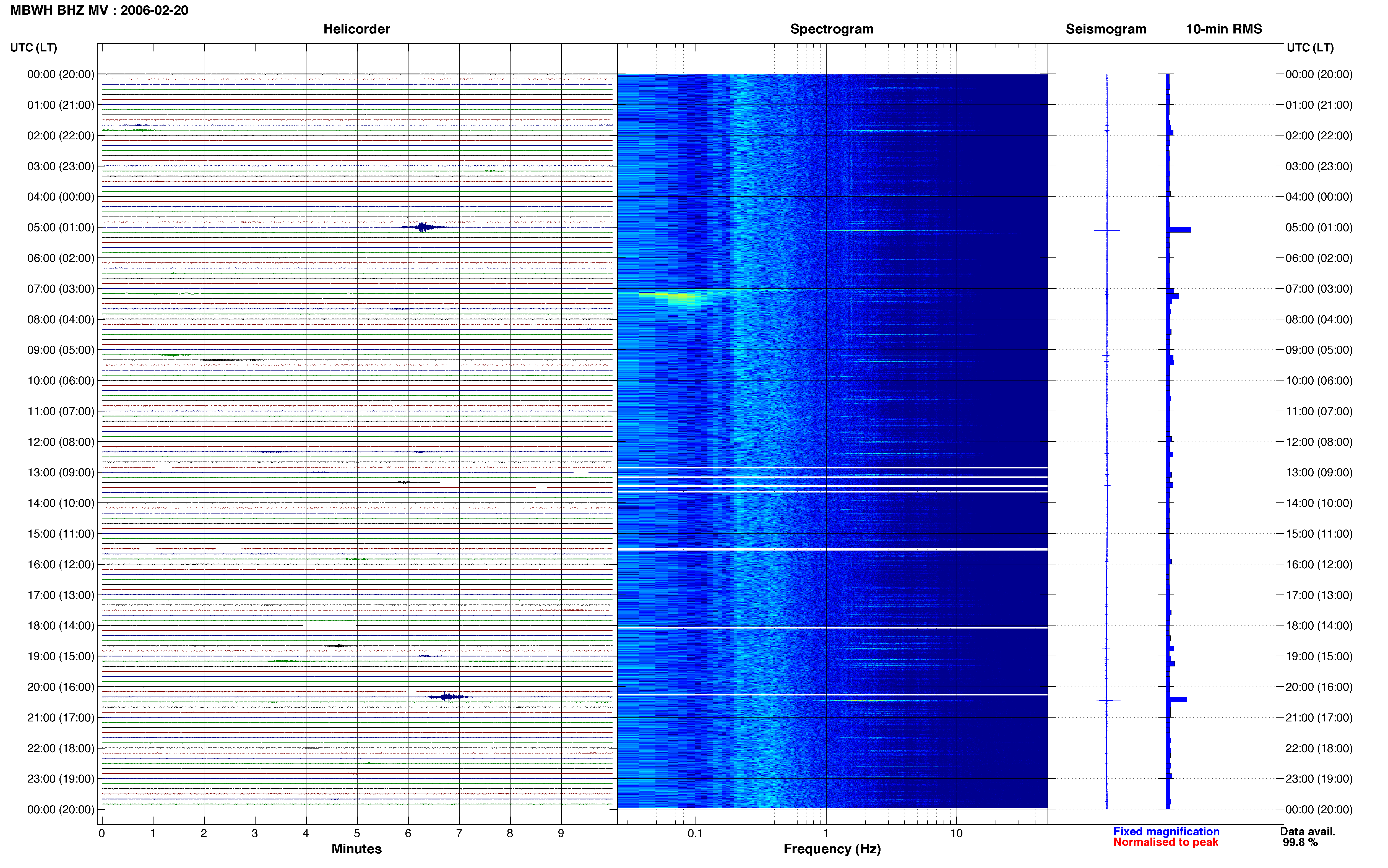Image resolution: width=1388 pixels, height=868 pixels.
Task: Click '06:00 (02:00)' on the RMS-side time axis
Action: [x=1319, y=258]
